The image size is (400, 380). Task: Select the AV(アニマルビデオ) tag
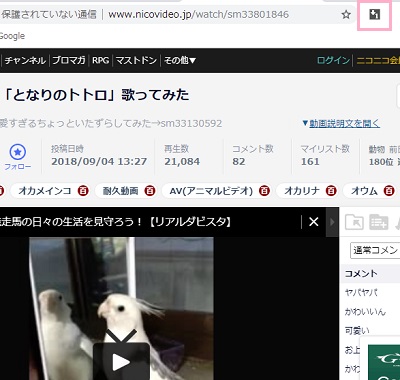pyautogui.click(x=211, y=191)
